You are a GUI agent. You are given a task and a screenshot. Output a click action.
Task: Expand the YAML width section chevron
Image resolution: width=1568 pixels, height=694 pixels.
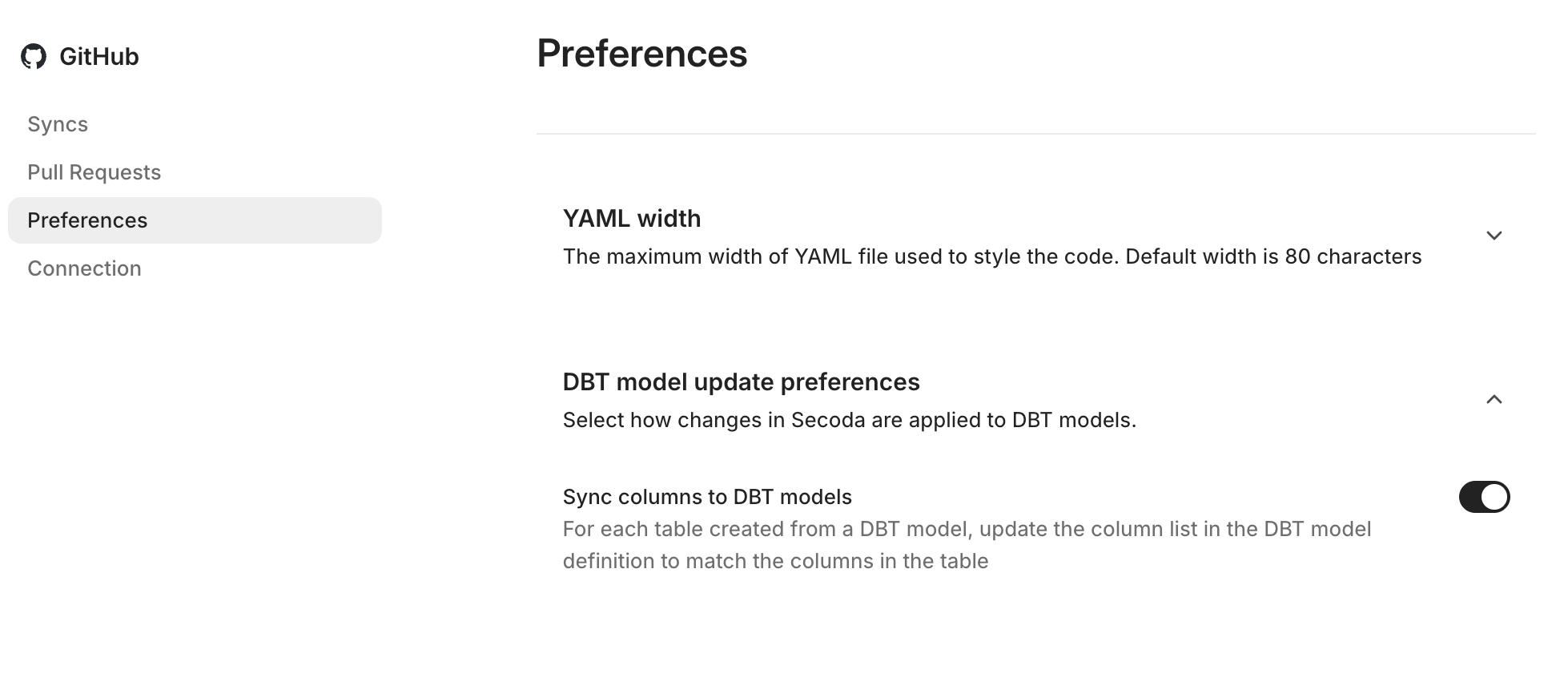pyautogui.click(x=1494, y=236)
